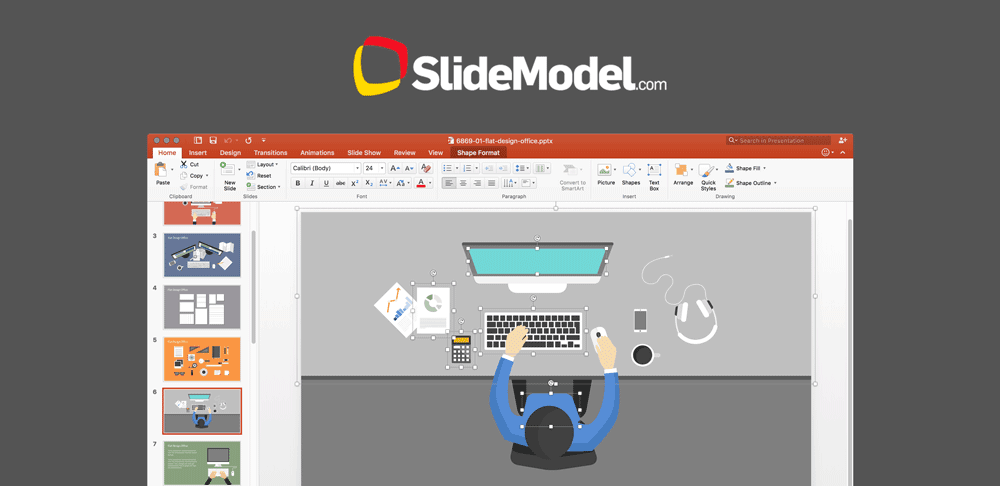Click the Undo arrow icon

pos(228,140)
